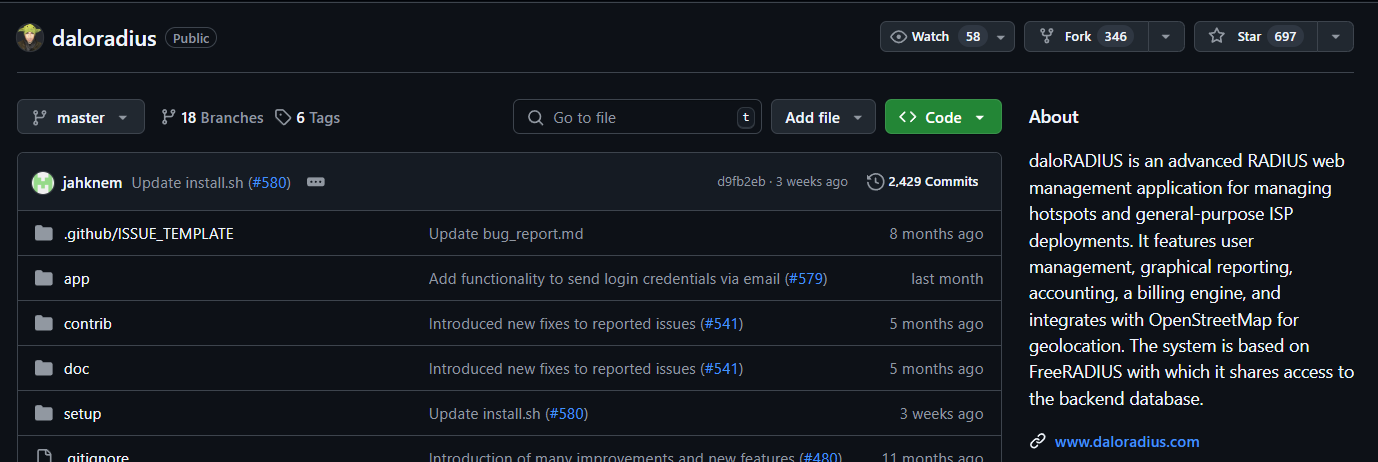Click the Fork count 346 badge
The image size is (1378, 462).
[1115, 37]
